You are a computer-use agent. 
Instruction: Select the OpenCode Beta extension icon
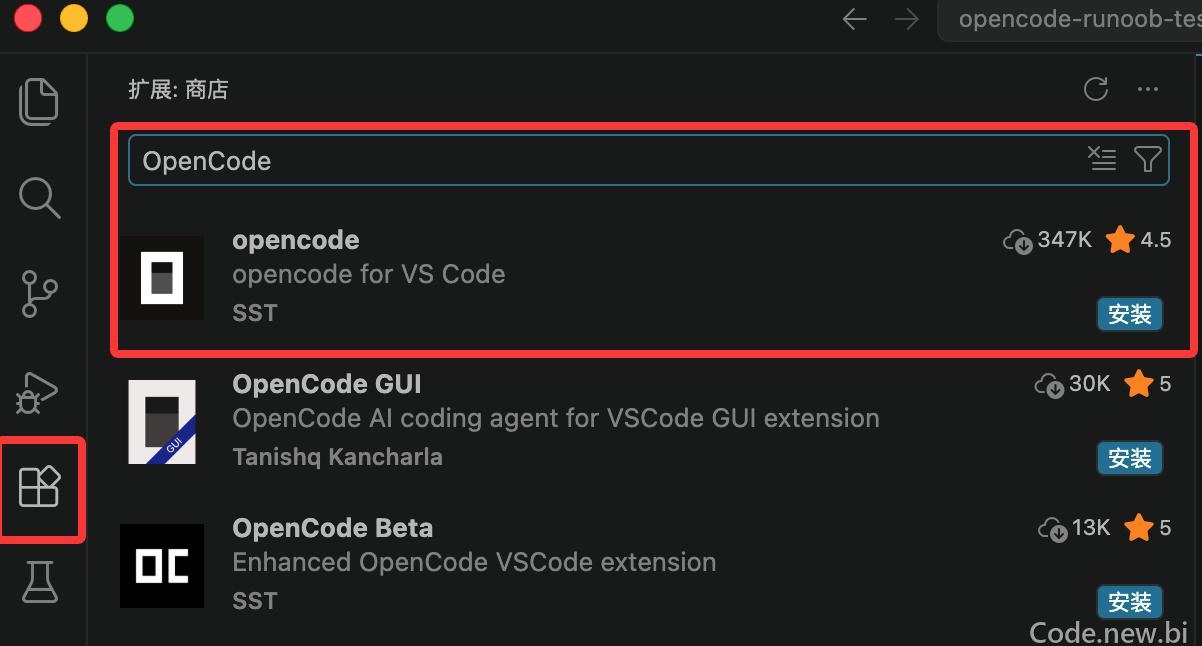[162, 566]
